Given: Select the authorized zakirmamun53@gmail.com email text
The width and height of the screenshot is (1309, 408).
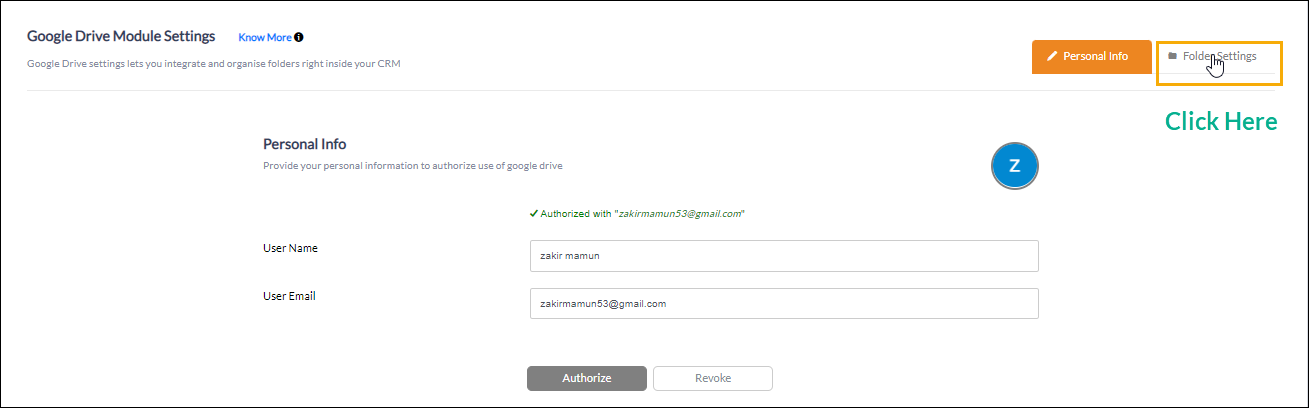Looking at the screenshot, I should (680, 214).
